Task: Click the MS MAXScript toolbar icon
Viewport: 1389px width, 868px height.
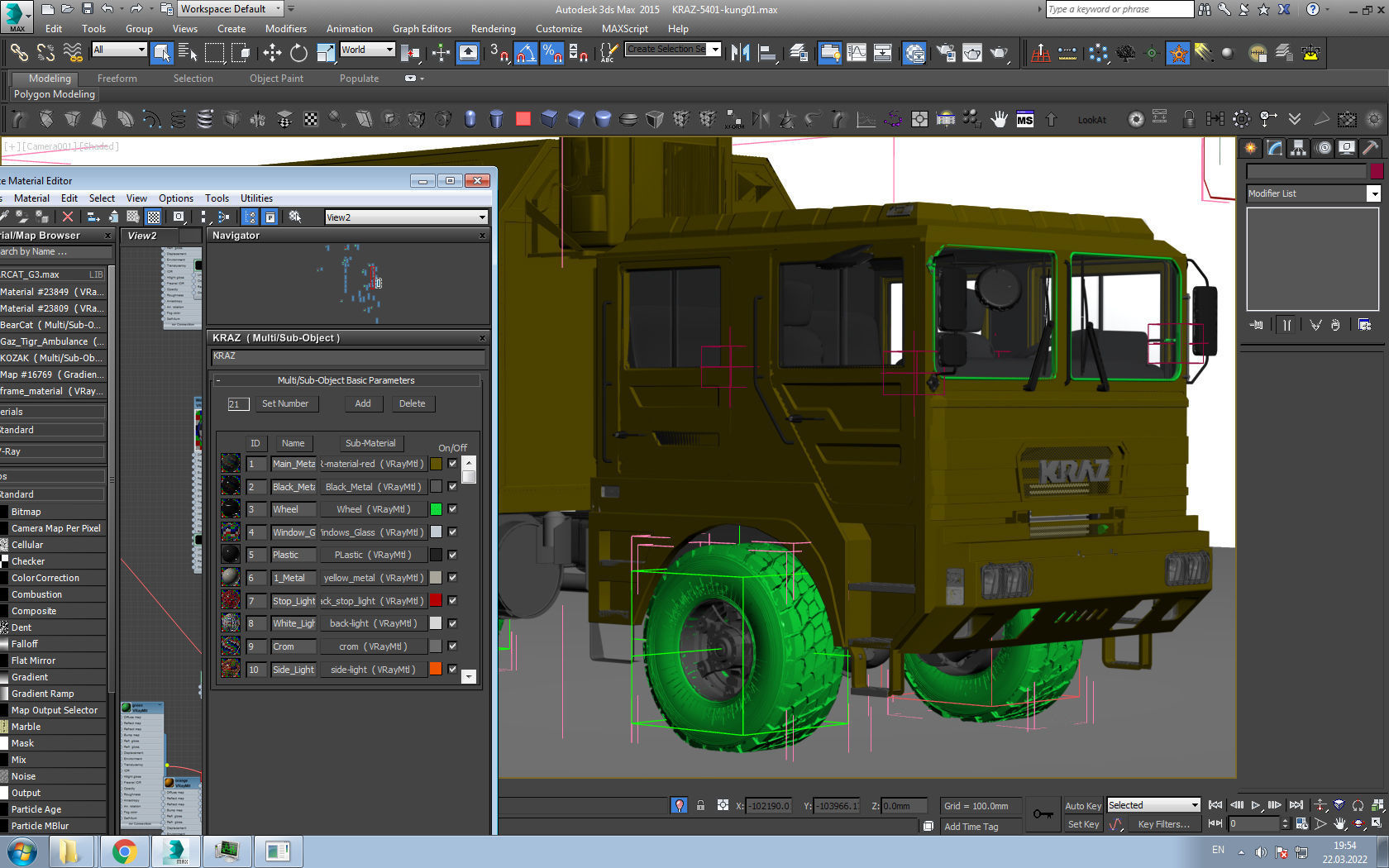Action: 1025,120
